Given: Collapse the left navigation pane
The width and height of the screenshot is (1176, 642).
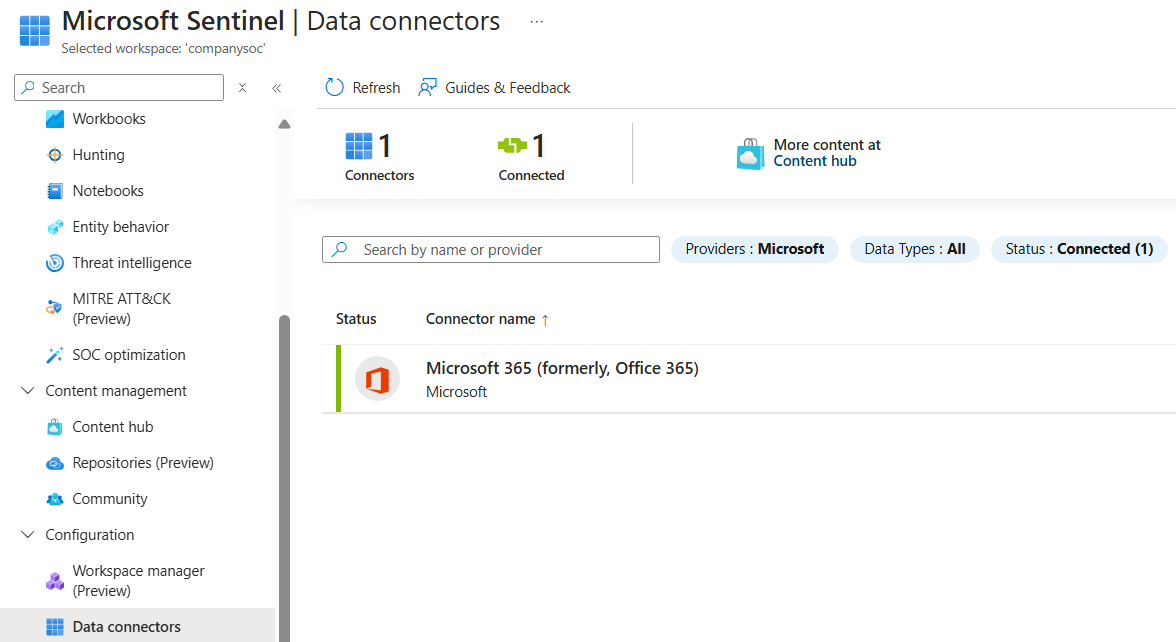Looking at the screenshot, I should point(277,88).
